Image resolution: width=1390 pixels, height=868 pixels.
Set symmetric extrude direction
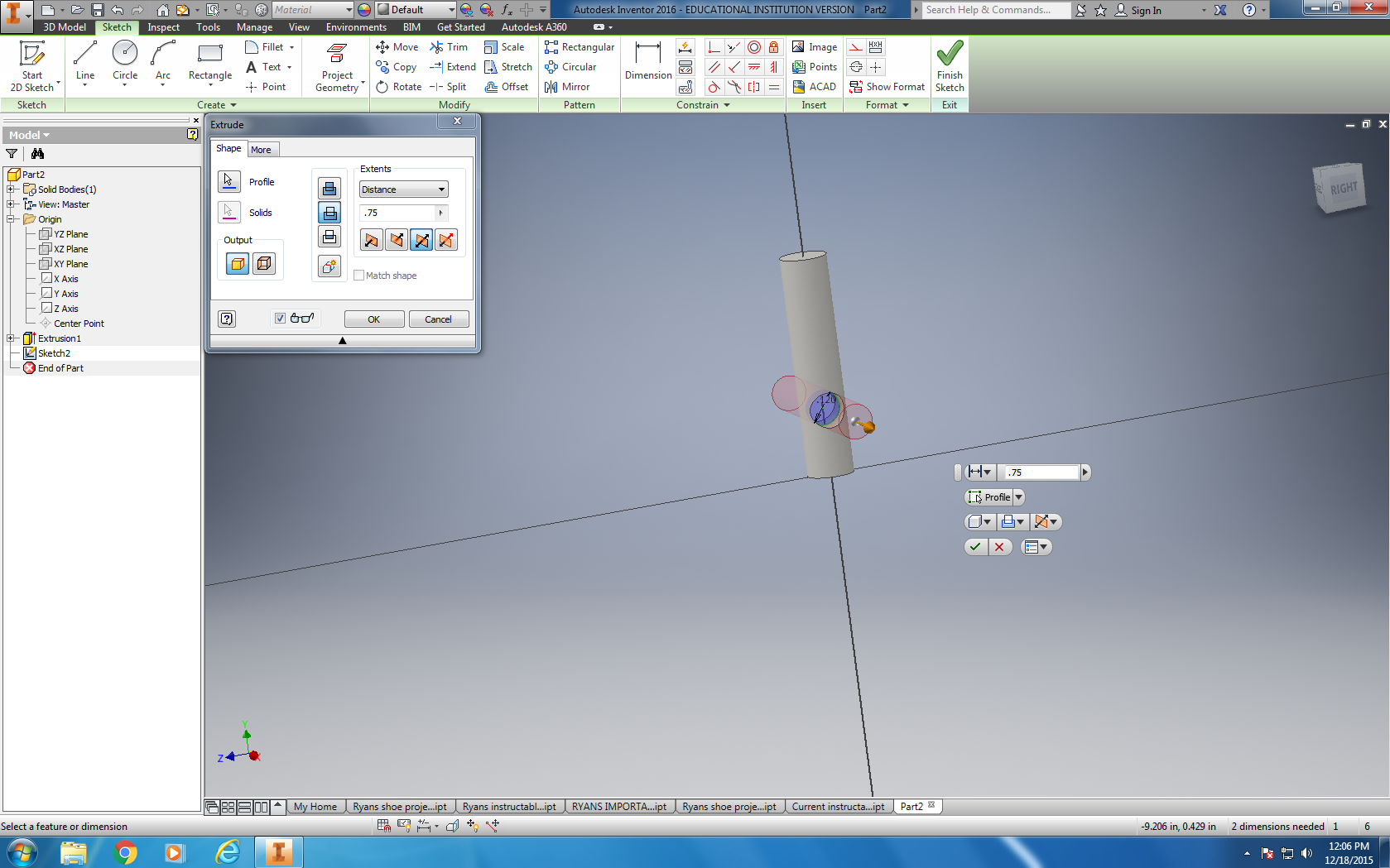pyautogui.click(x=421, y=240)
